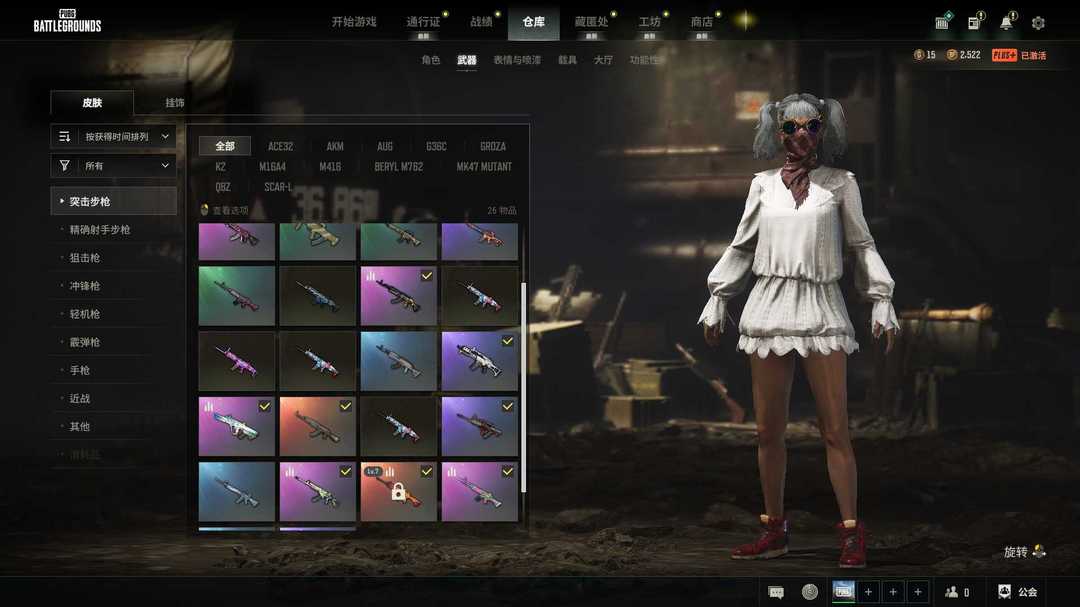Image resolution: width=1080 pixels, height=607 pixels.
Task: Select the 仓库 tab
Action: (x=533, y=21)
